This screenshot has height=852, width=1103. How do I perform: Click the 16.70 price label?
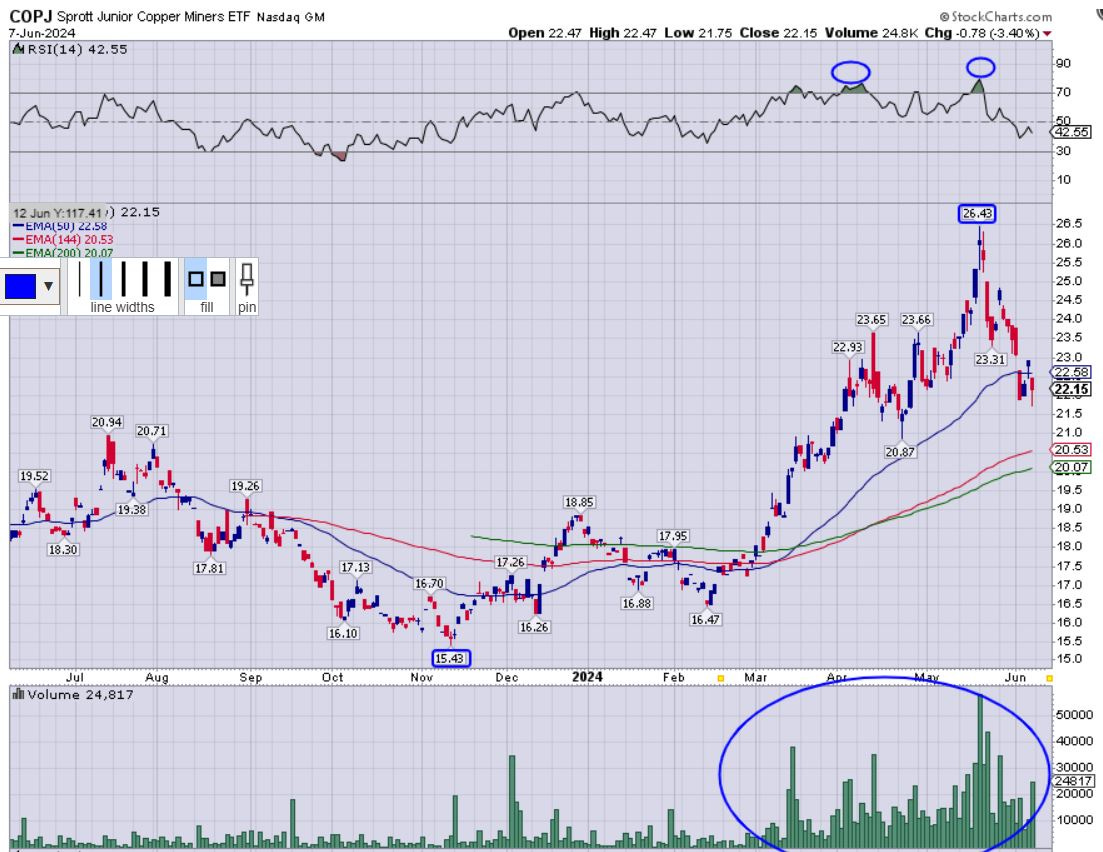429,583
